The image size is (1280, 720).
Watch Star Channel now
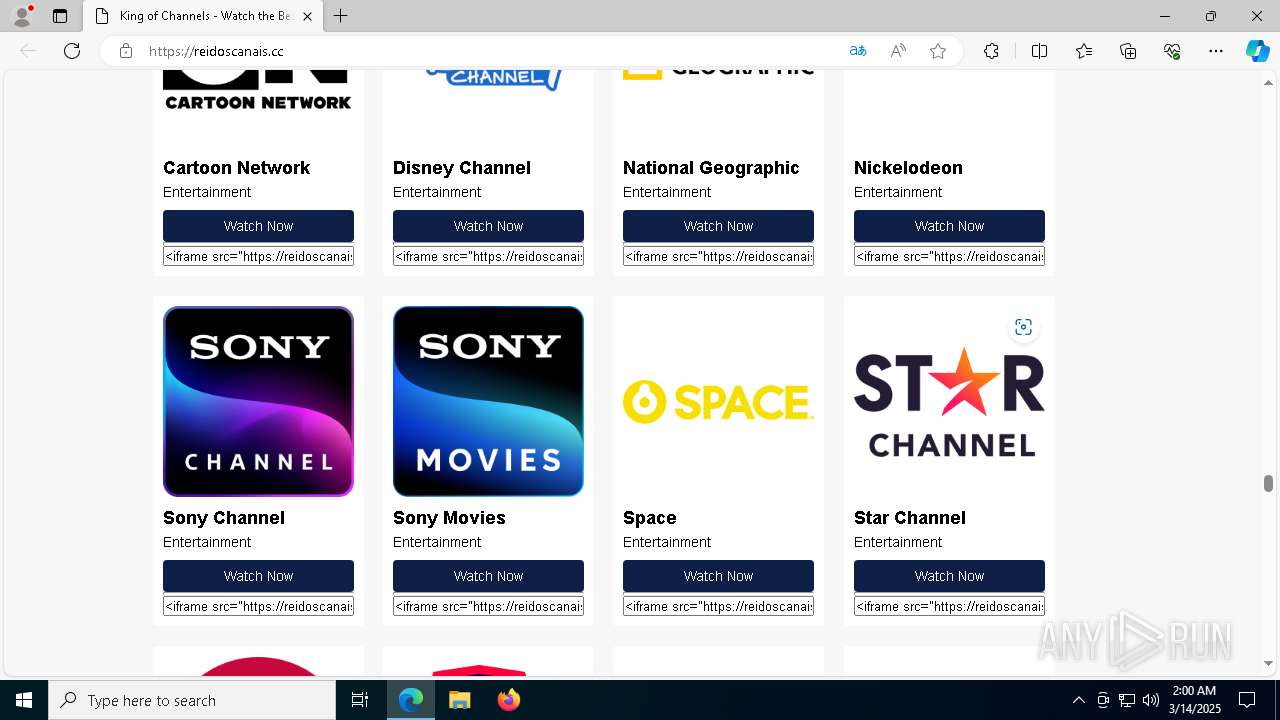pyautogui.click(x=949, y=576)
